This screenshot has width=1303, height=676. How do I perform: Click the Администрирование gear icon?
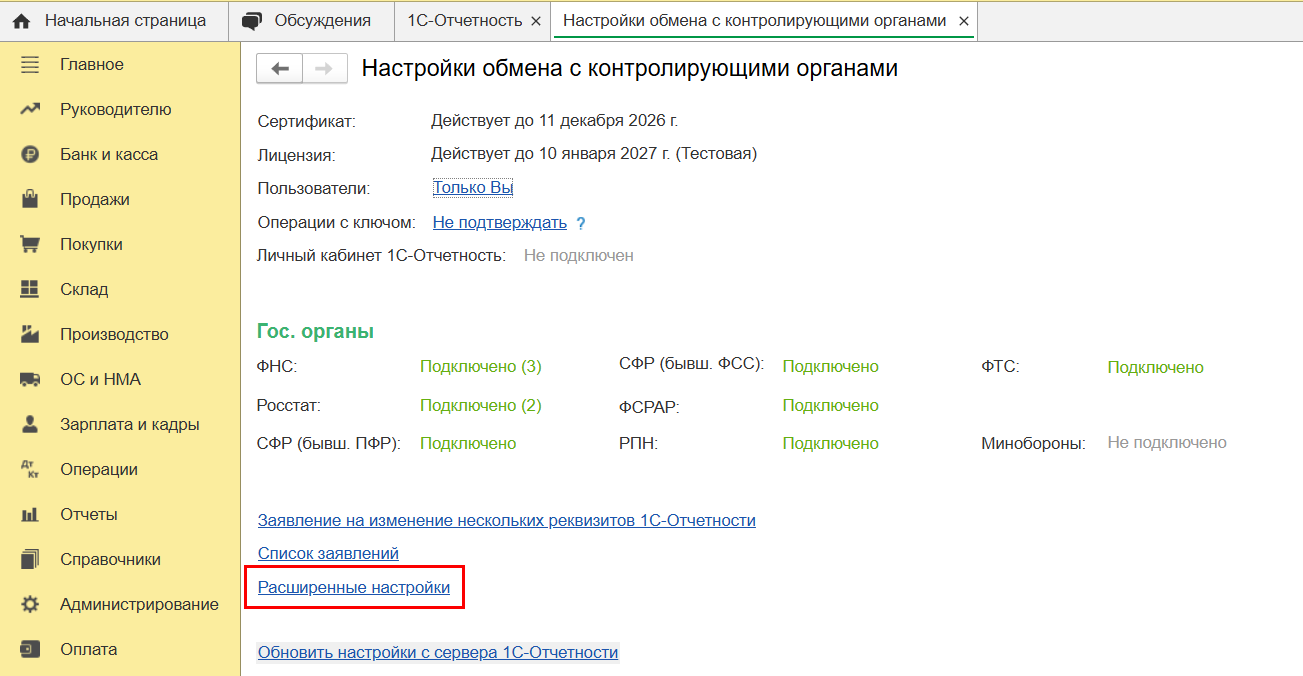coord(30,604)
